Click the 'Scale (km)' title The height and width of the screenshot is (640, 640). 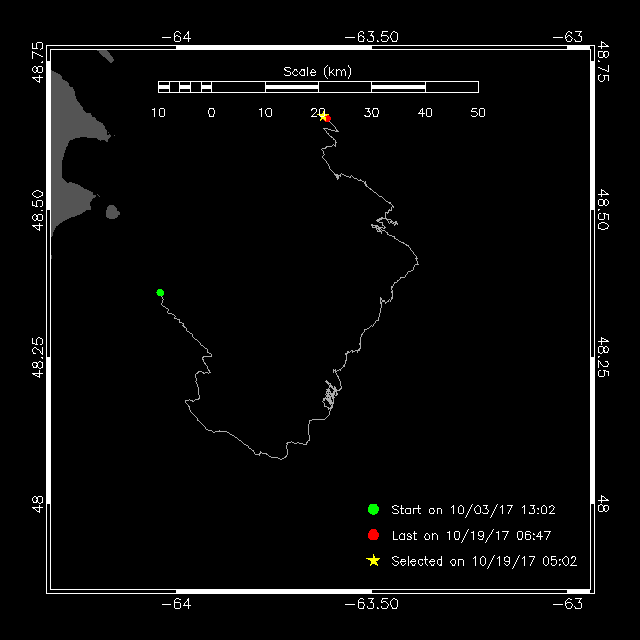coord(318,72)
